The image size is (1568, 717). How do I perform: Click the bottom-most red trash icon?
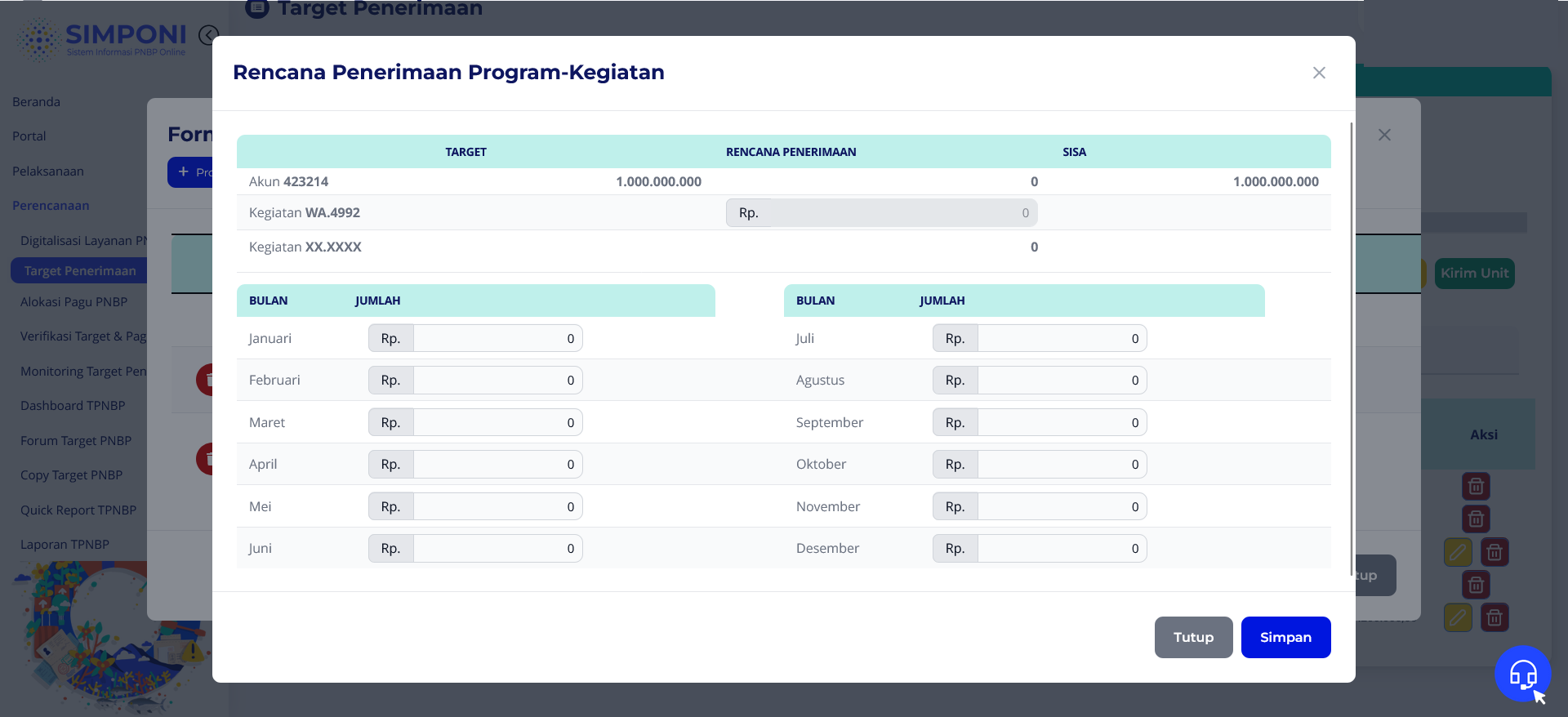click(1494, 618)
